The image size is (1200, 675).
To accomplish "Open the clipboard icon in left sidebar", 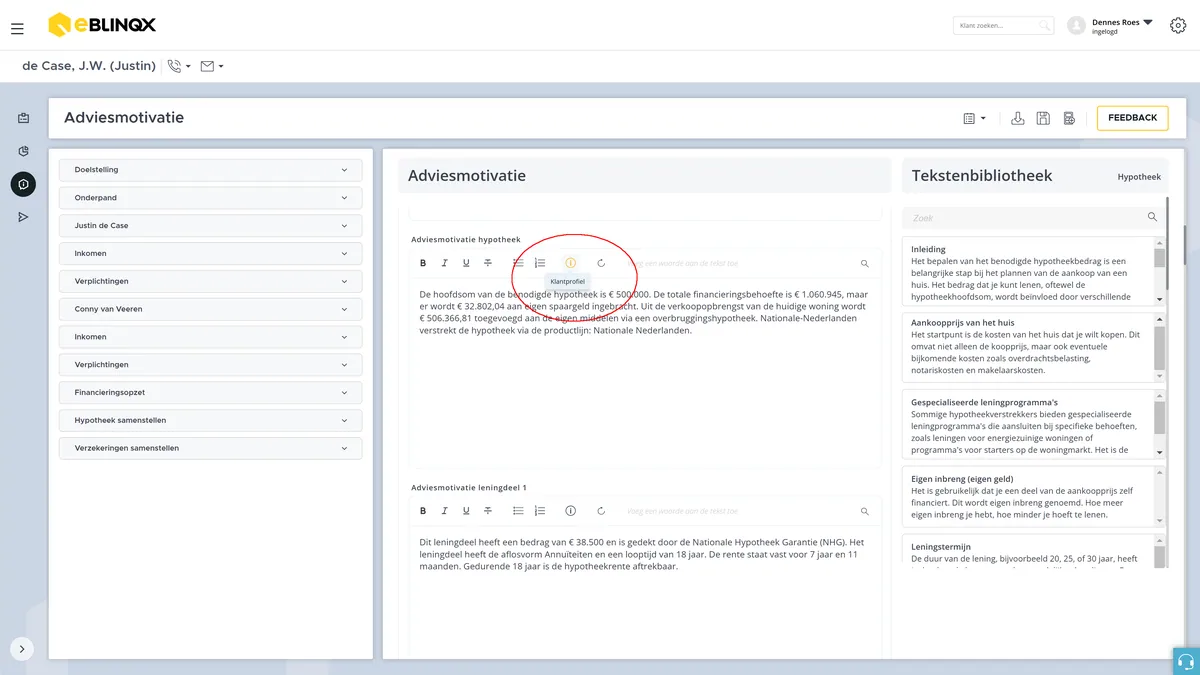I will (23, 118).
